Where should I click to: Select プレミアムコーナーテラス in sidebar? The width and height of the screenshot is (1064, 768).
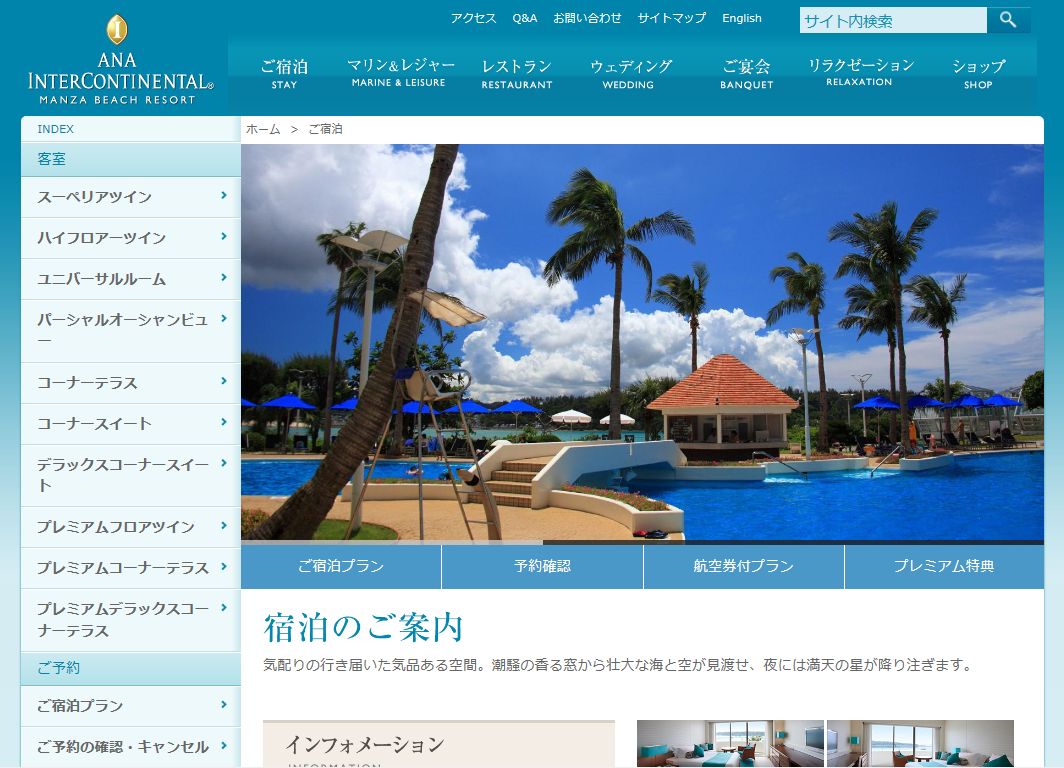[131, 568]
